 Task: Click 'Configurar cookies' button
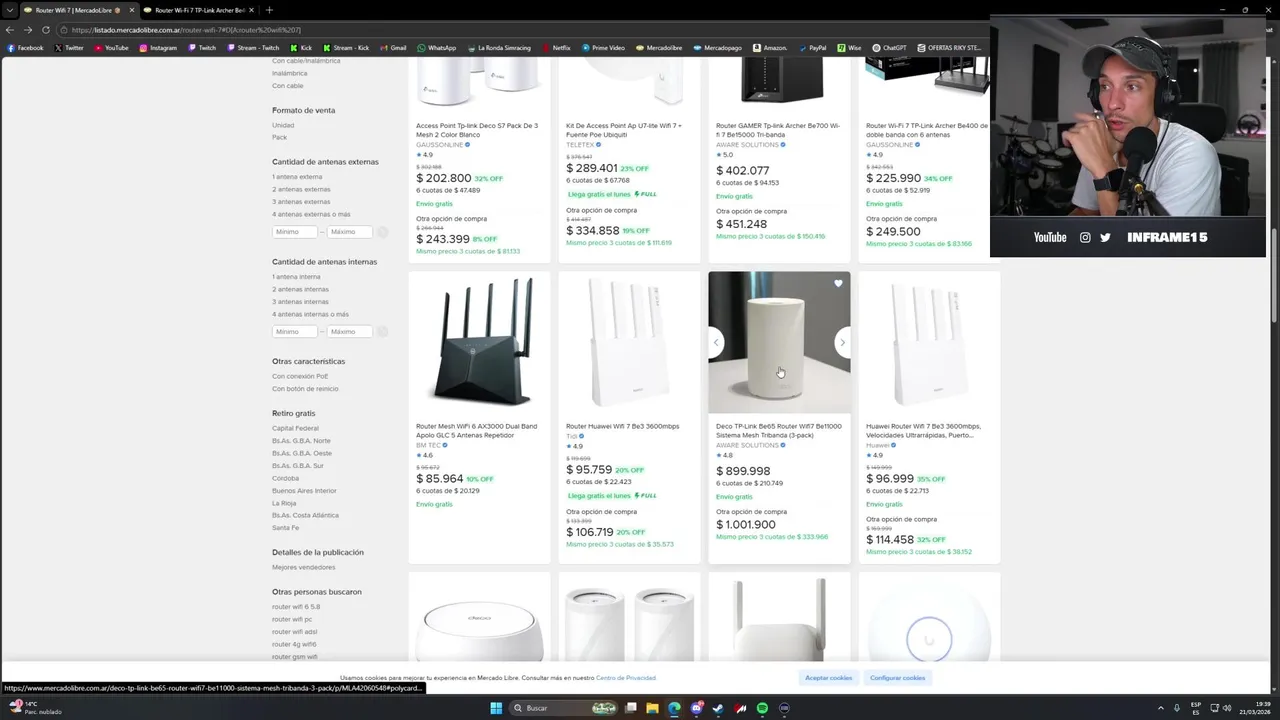(x=897, y=678)
